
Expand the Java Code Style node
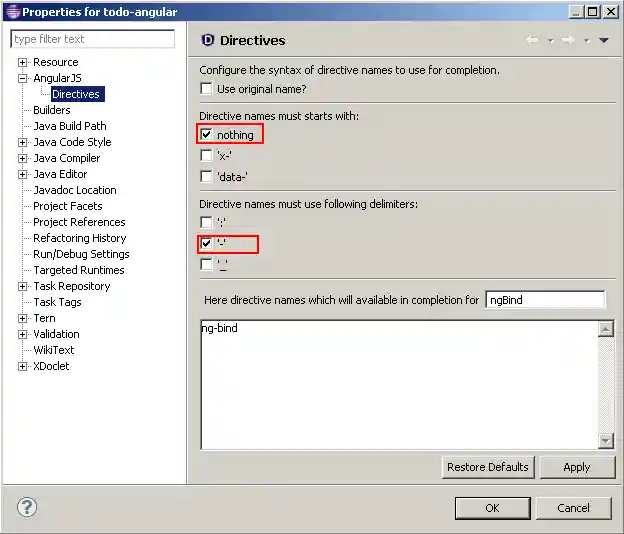coord(23,142)
